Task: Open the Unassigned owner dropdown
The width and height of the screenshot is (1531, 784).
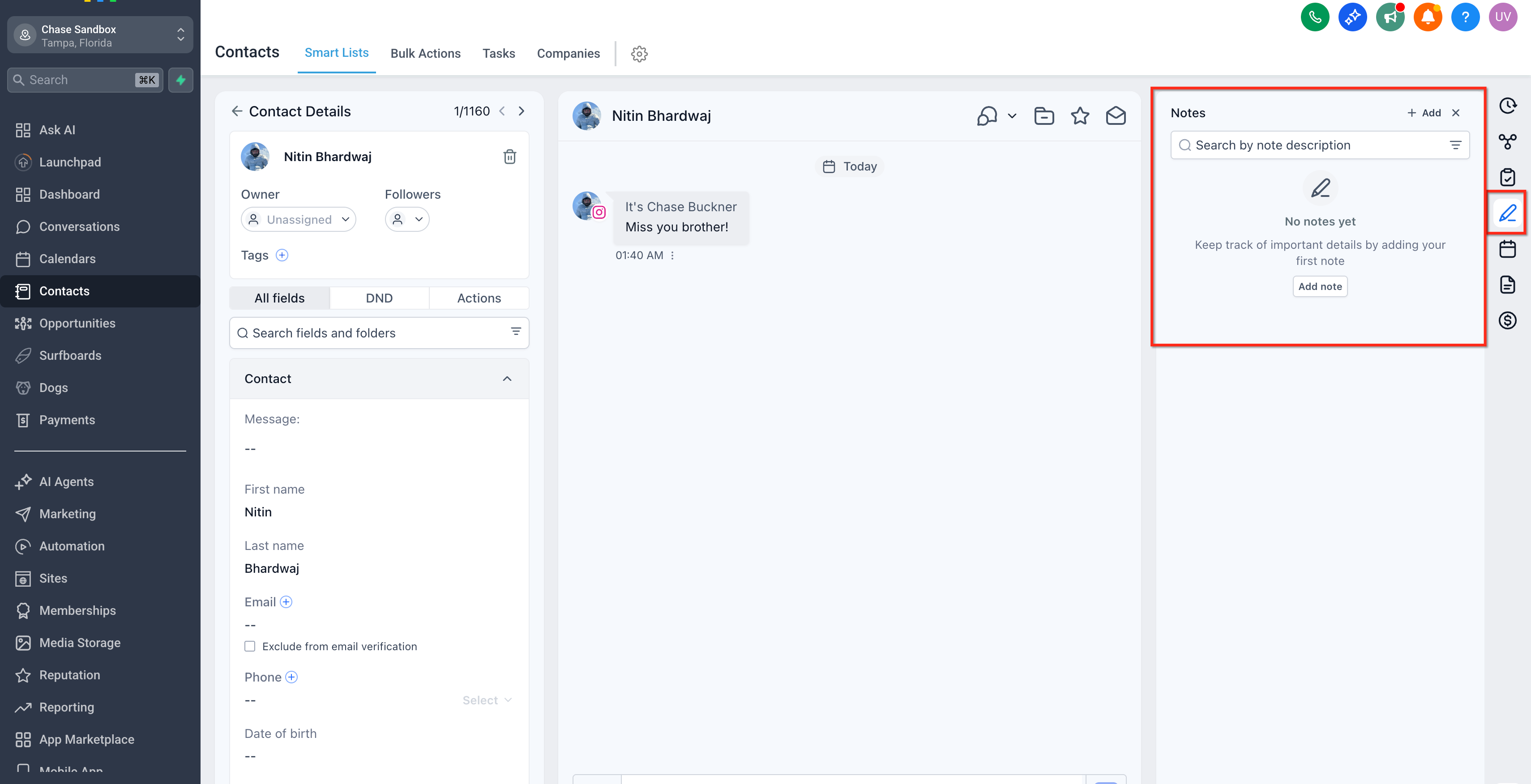Action: (298, 220)
